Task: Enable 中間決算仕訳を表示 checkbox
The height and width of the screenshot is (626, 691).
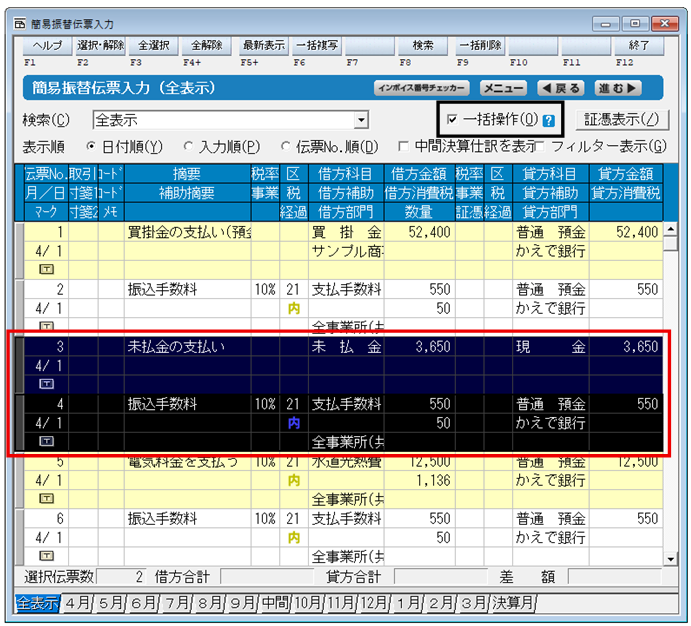Action: pos(403,146)
